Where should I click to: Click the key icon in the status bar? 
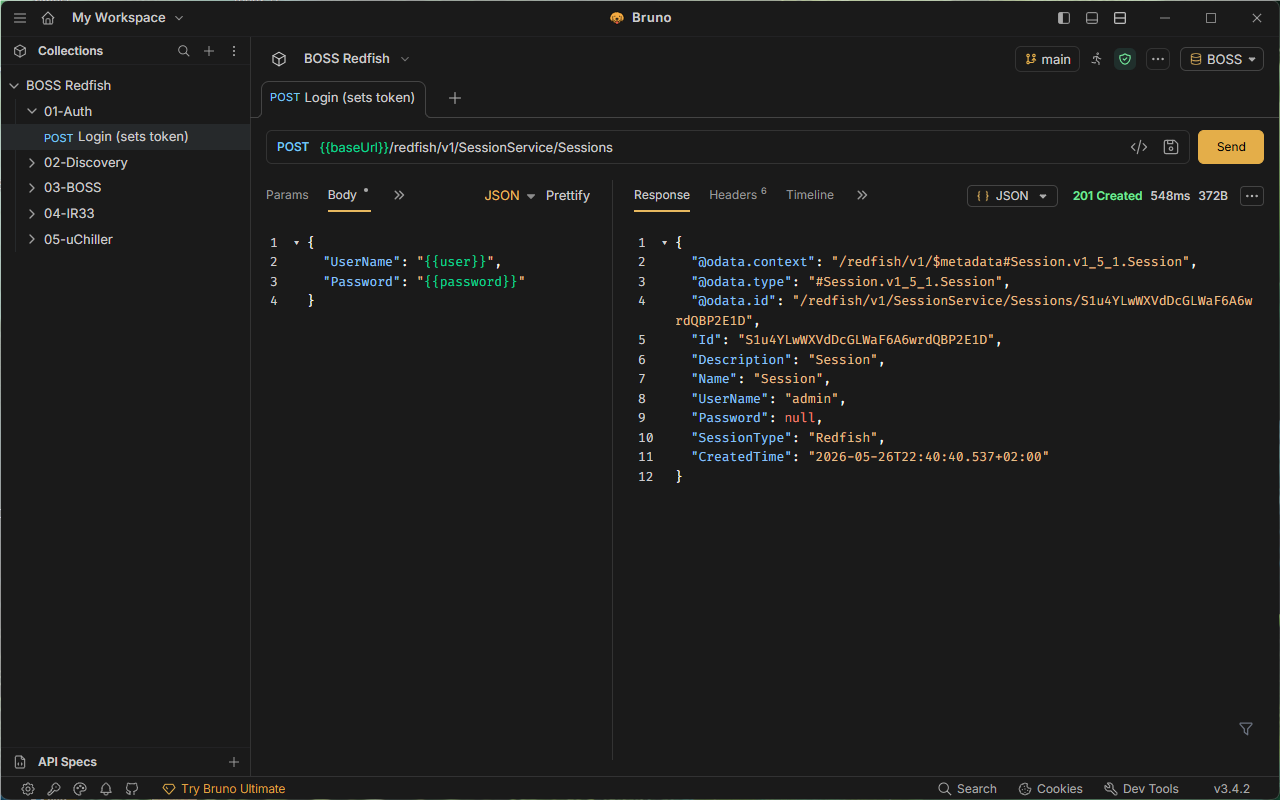click(54, 789)
